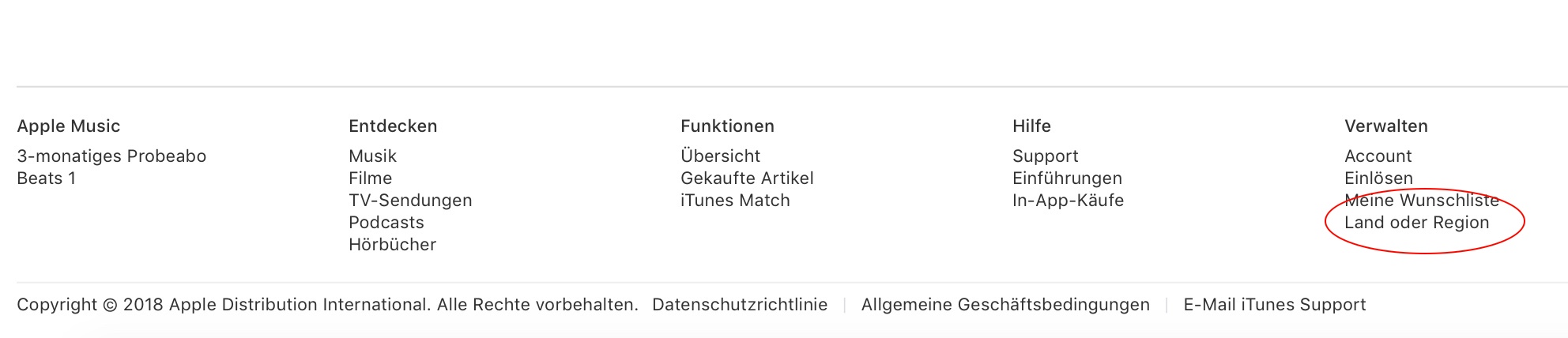Image resolution: width=1568 pixels, height=338 pixels.
Task: Open Account under Verwalten
Action: pos(1378,156)
